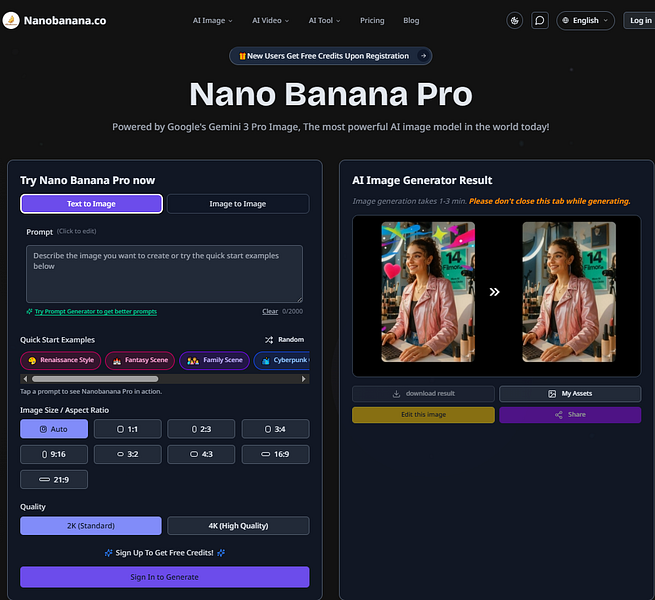Screen dimensions: 655x600
Task: Click the family emoji on Family Scene
Action: tap(193, 360)
